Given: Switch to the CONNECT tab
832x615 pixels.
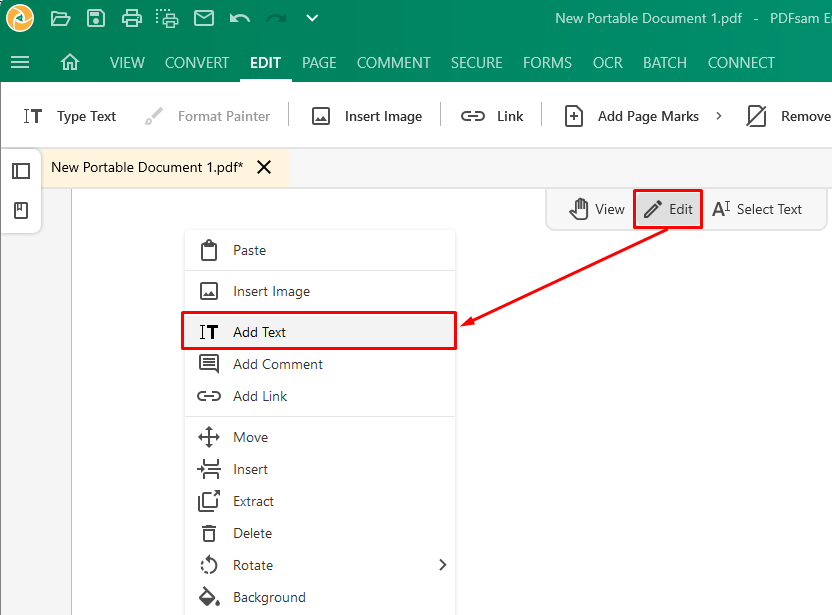Looking at the screenshot, I should [x=741, y=63].
